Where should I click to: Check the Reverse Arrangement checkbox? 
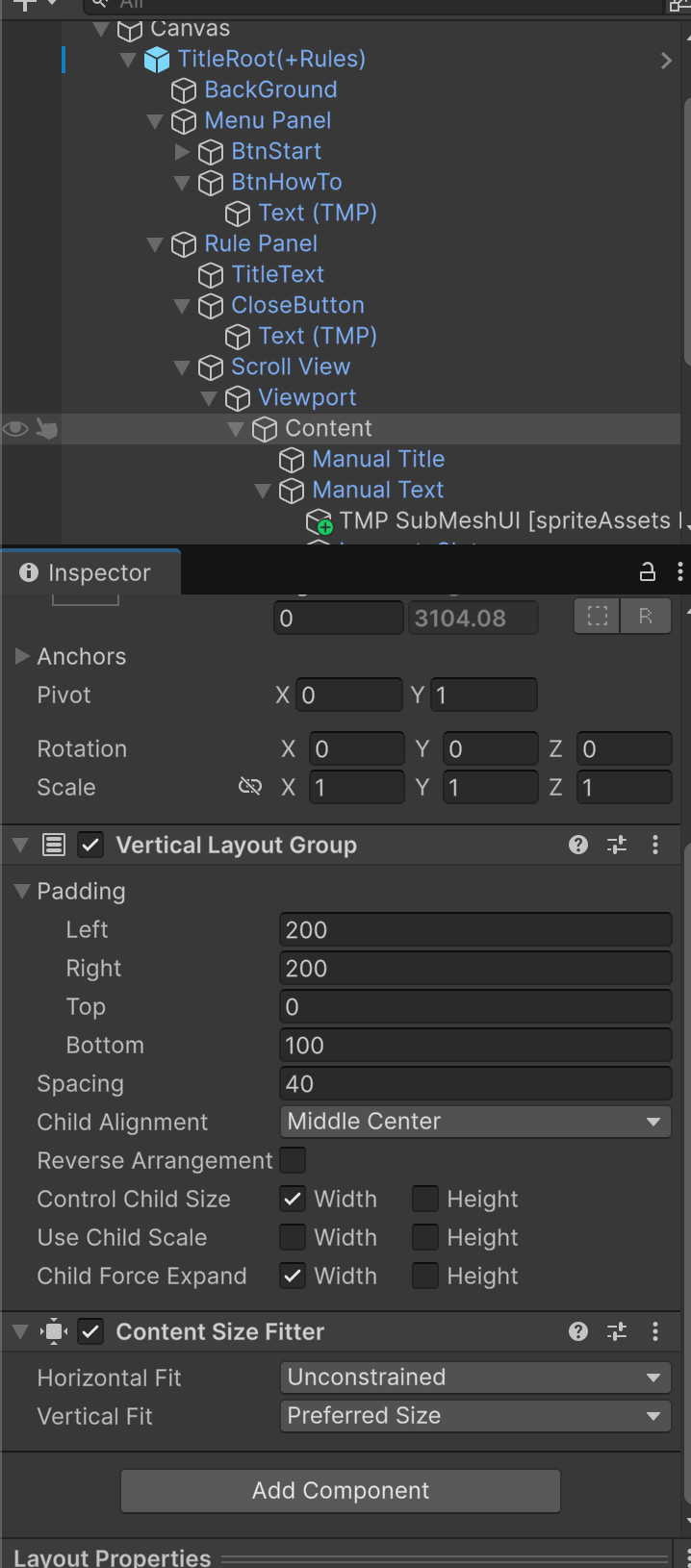pos(293,1160)
